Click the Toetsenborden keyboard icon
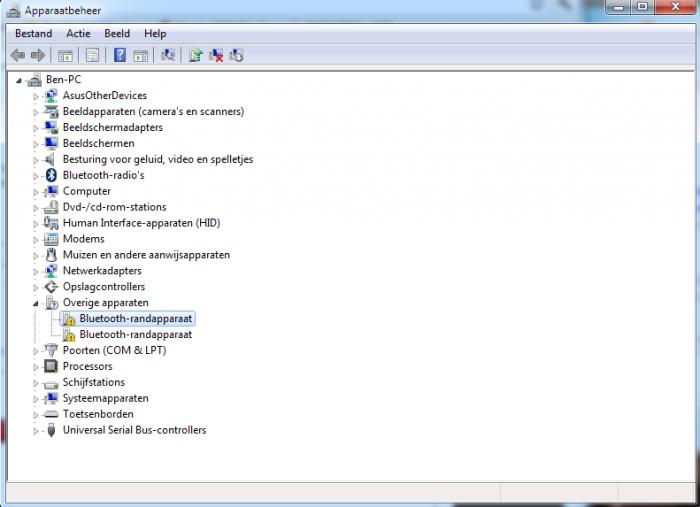This screenshot has width=700, height=507. coord(51,415)
